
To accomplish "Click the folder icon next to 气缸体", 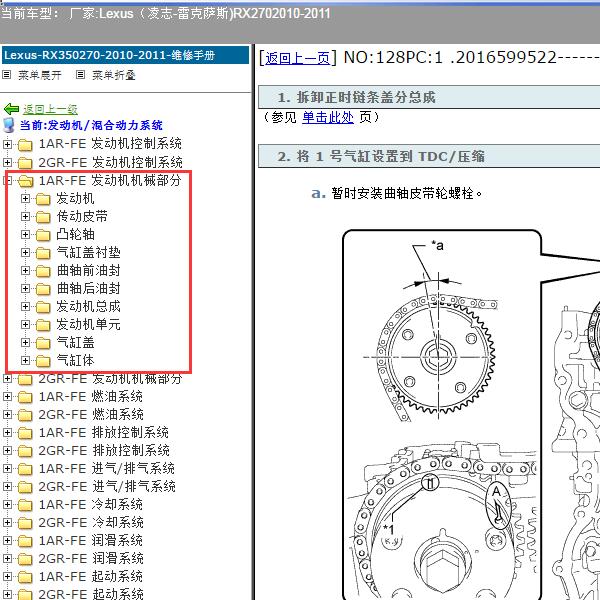I will [43, 360].
